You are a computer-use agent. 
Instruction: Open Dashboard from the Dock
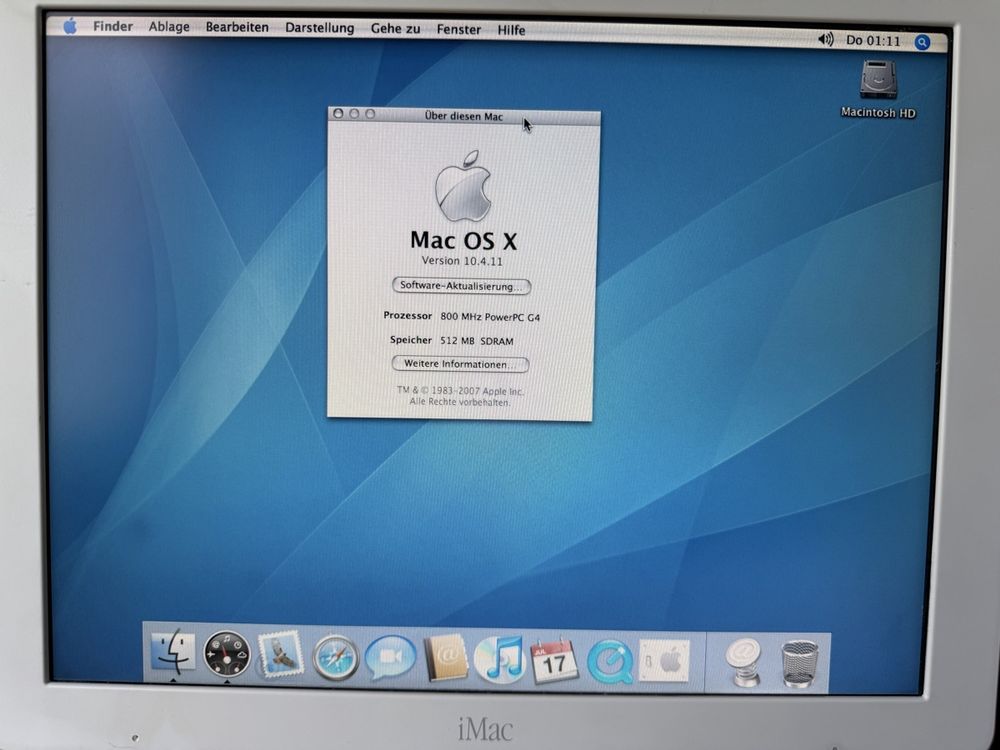click(227, 654)
